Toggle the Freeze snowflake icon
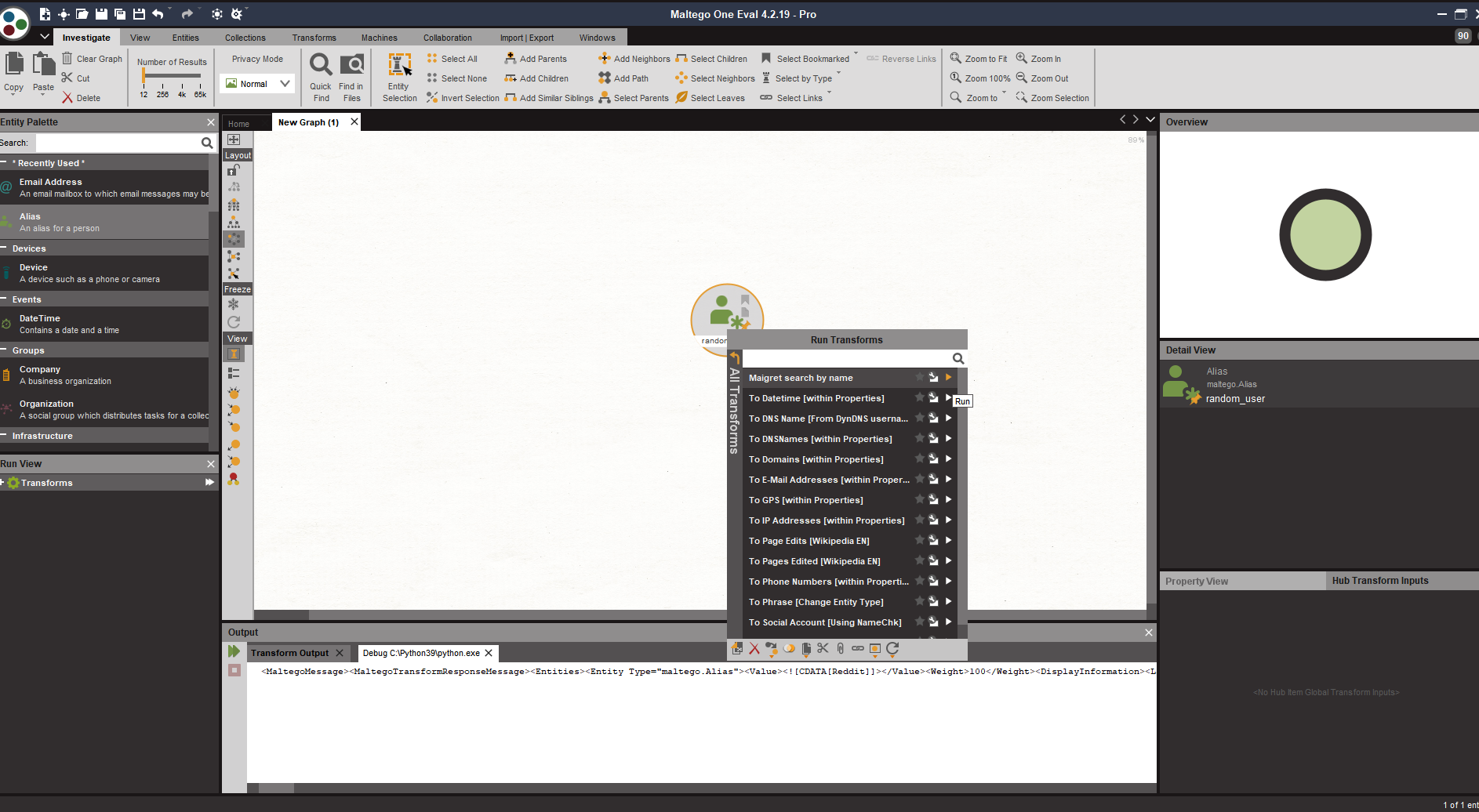The image size is (1479, 812). (x=234, y=304)
